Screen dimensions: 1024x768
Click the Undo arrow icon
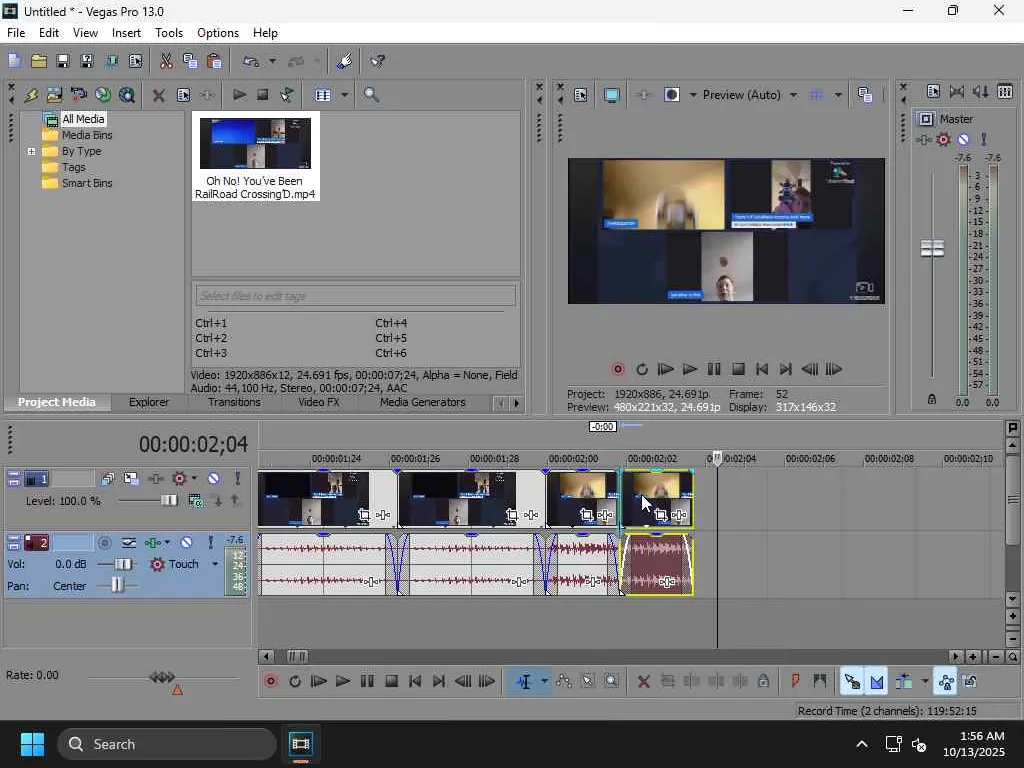pyautogui.click(x=251, y=61)
